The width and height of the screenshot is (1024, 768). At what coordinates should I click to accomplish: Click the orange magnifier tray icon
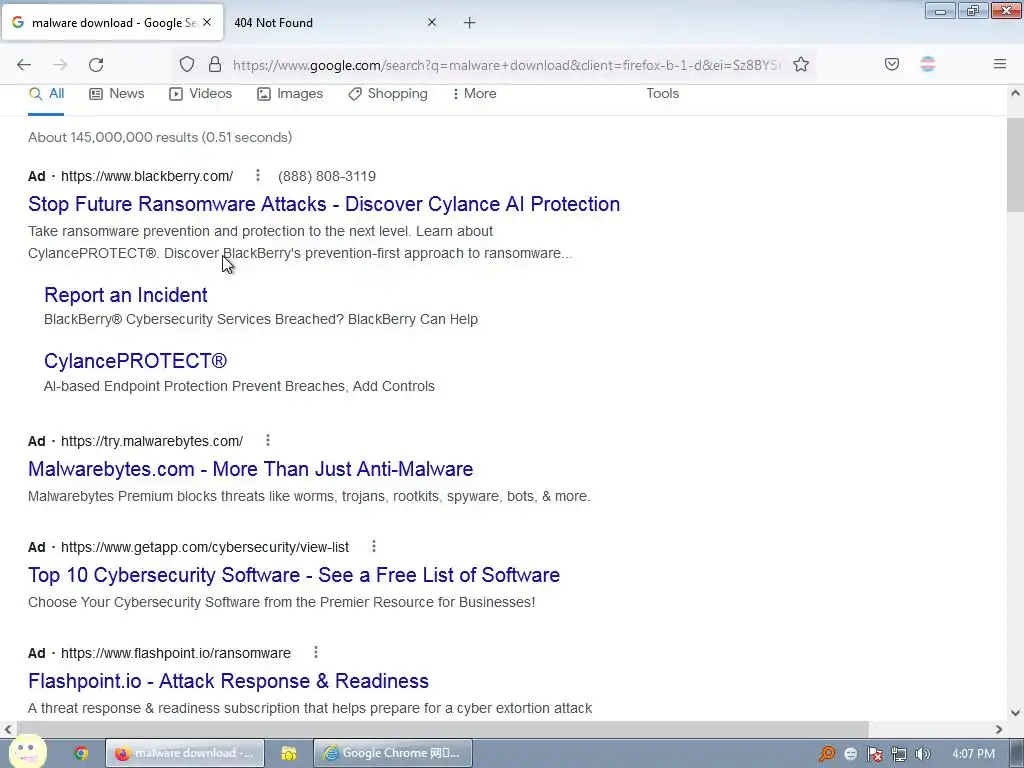click(x=827, y=754)
